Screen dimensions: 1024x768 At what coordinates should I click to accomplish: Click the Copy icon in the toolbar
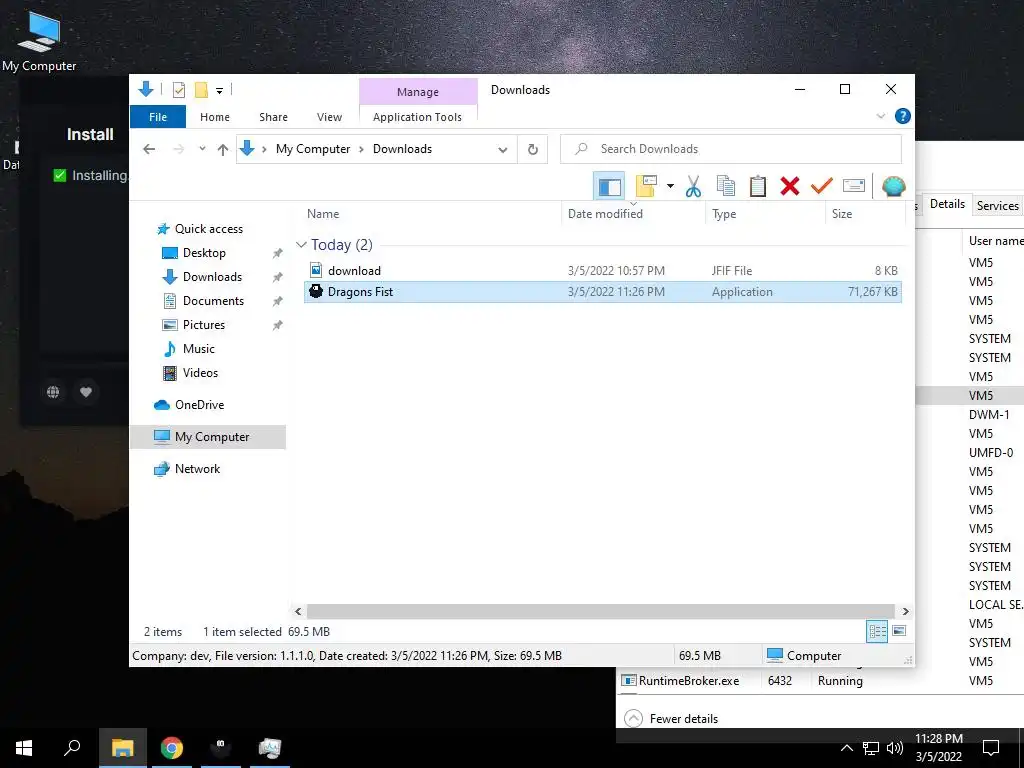point(726,186)
